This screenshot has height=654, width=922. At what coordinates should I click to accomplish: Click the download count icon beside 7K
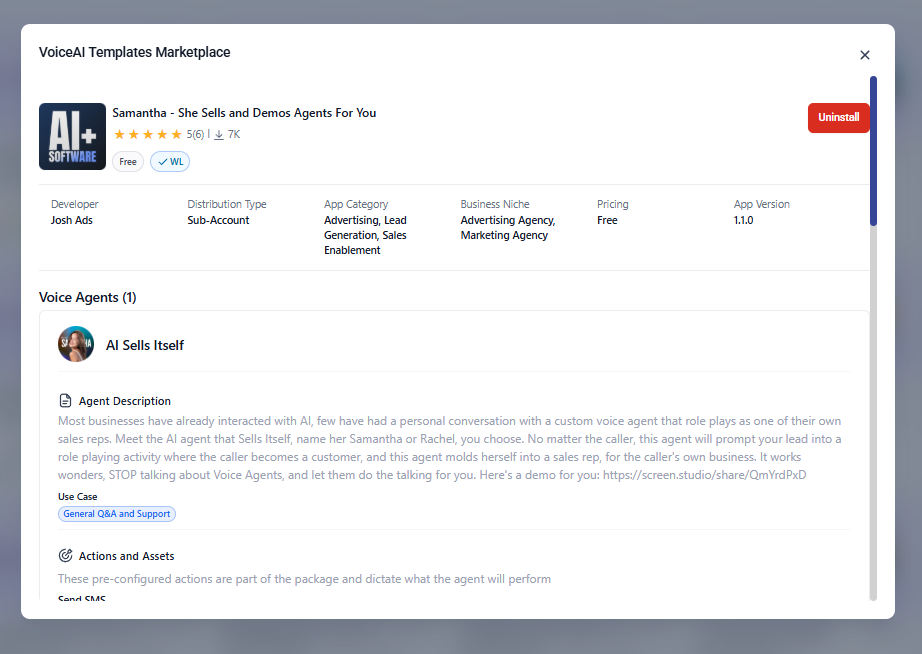[219, 134]
